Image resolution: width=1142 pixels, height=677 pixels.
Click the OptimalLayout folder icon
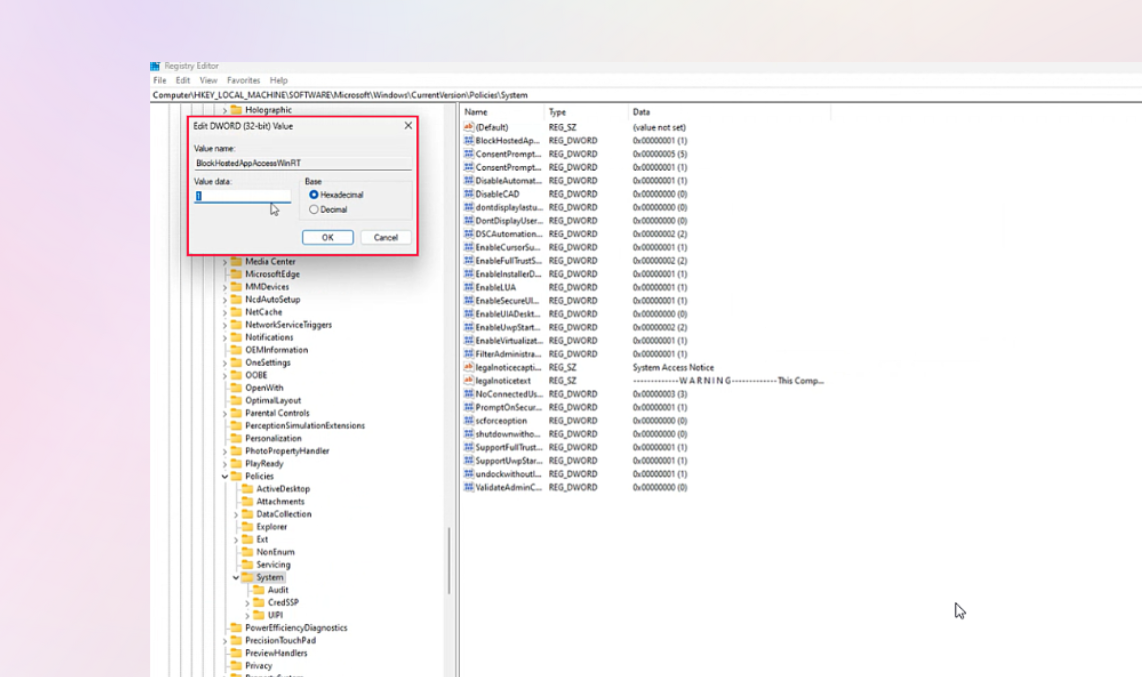236,400
